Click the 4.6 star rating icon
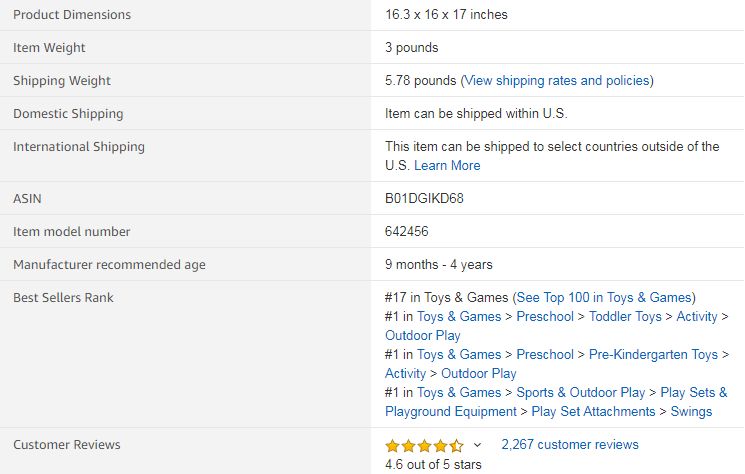Viewport: 745px width, 474px height. point(424,445)
